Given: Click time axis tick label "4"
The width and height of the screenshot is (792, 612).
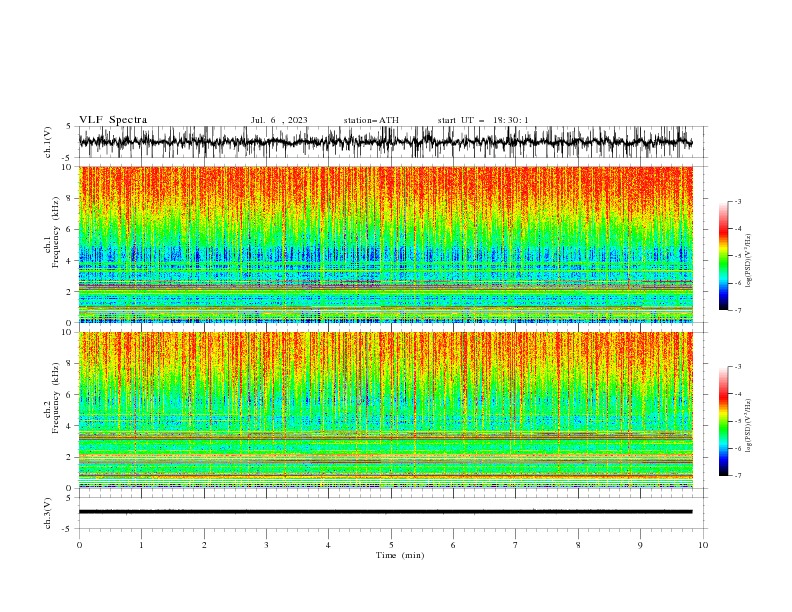Looking at the screenshot, I should coord(329,545).
